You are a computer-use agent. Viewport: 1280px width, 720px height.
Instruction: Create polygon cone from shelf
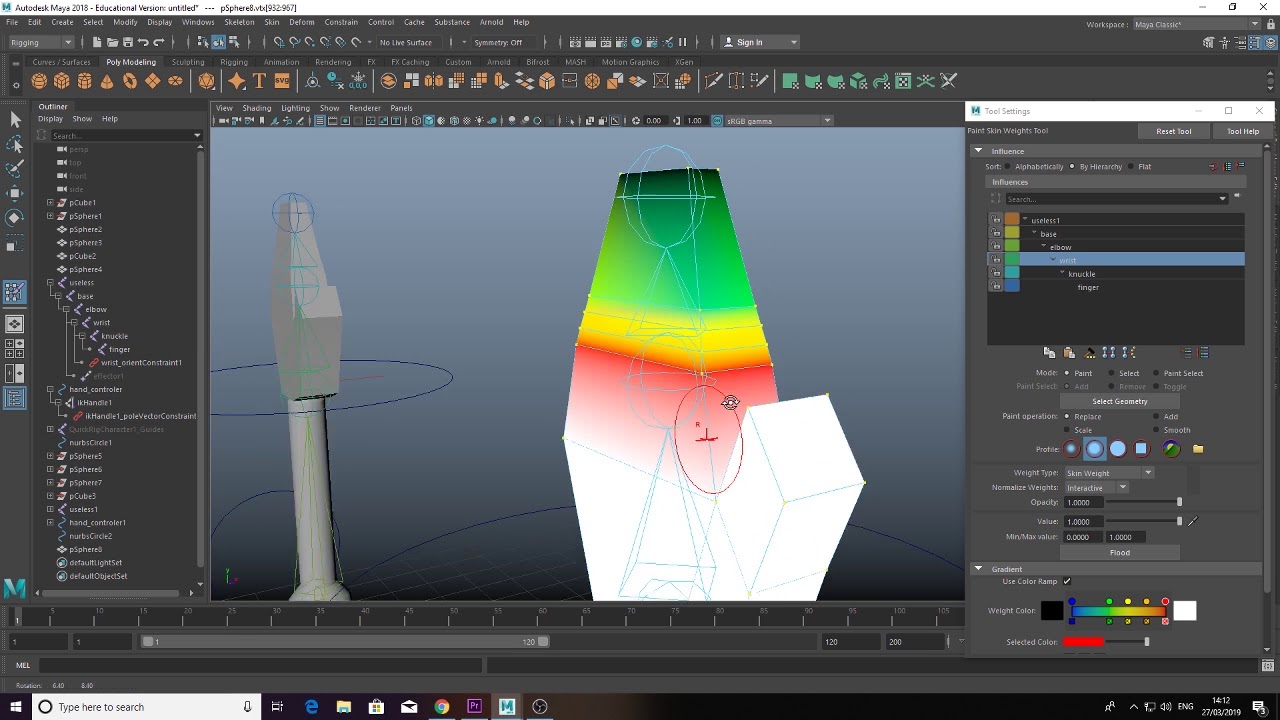pyautogui.click(x=107, y=81)
